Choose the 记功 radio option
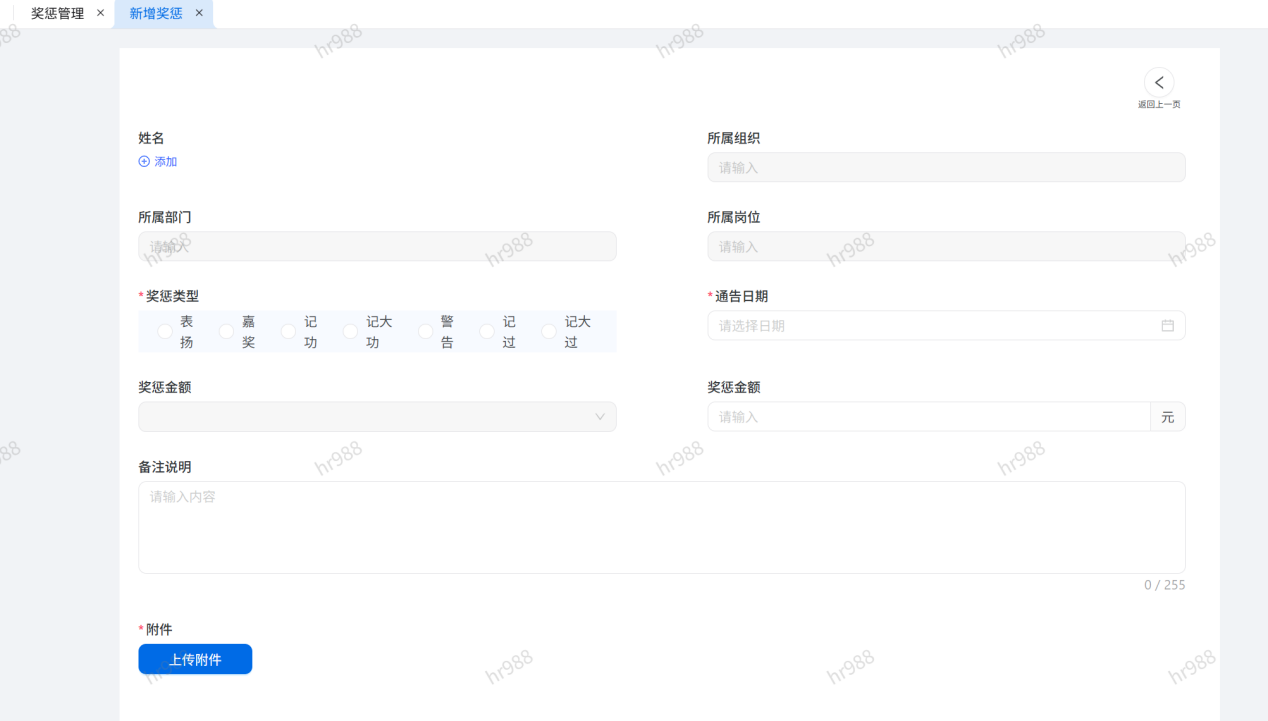The image size is (1268, 721). [x=289, y=332]
